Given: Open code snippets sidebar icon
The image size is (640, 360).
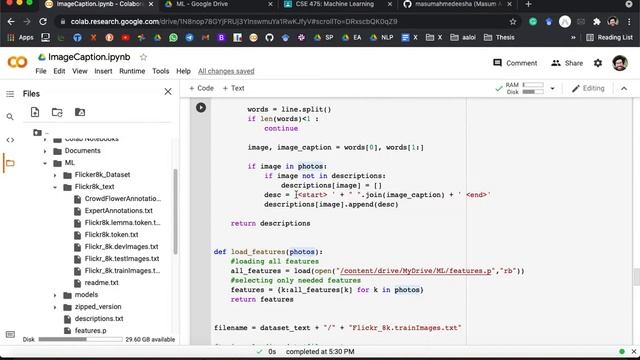Looking at the screenshot, I should click(x=10, y=140).
